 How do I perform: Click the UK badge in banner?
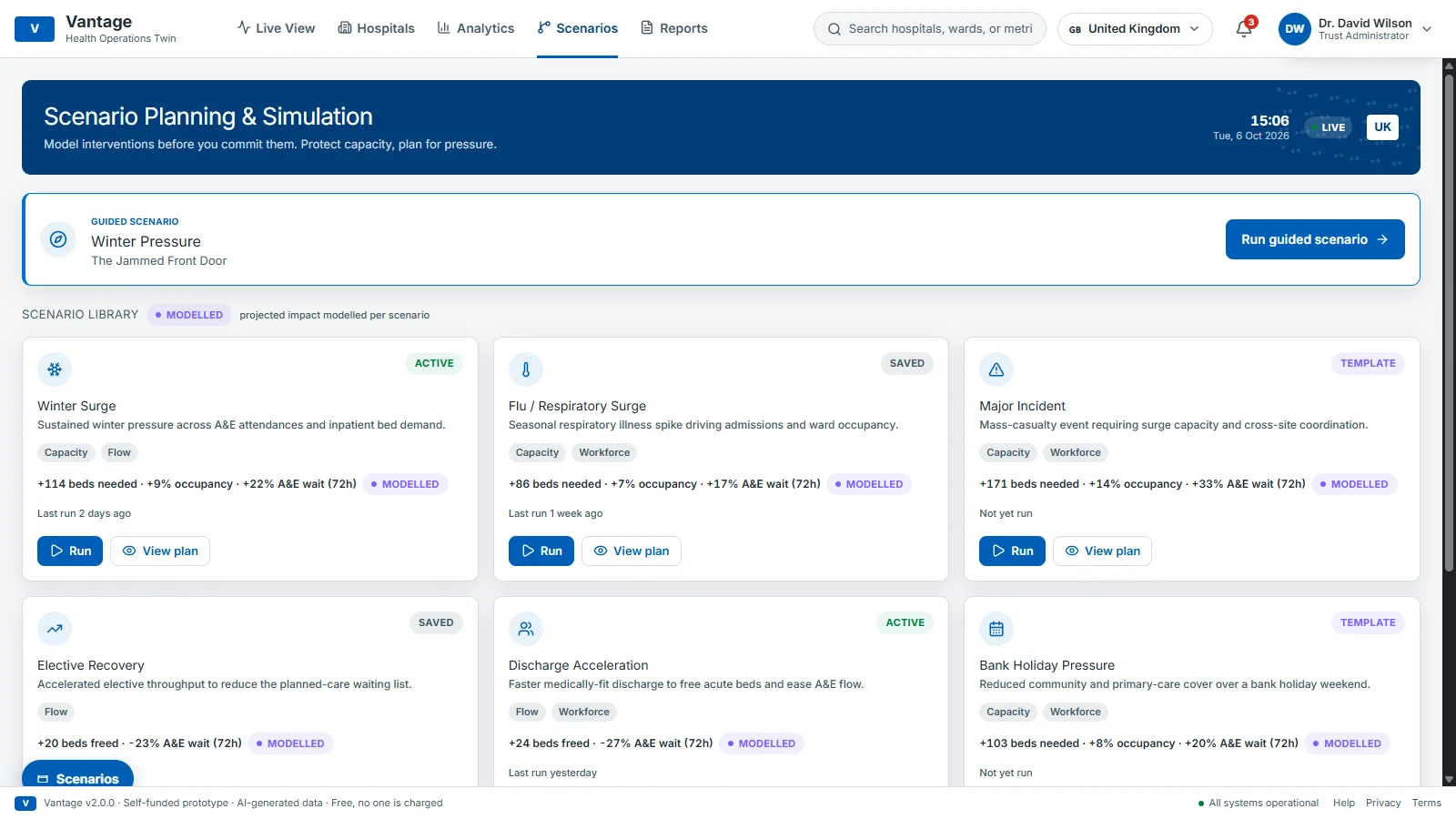click(x=1382, y=127)
